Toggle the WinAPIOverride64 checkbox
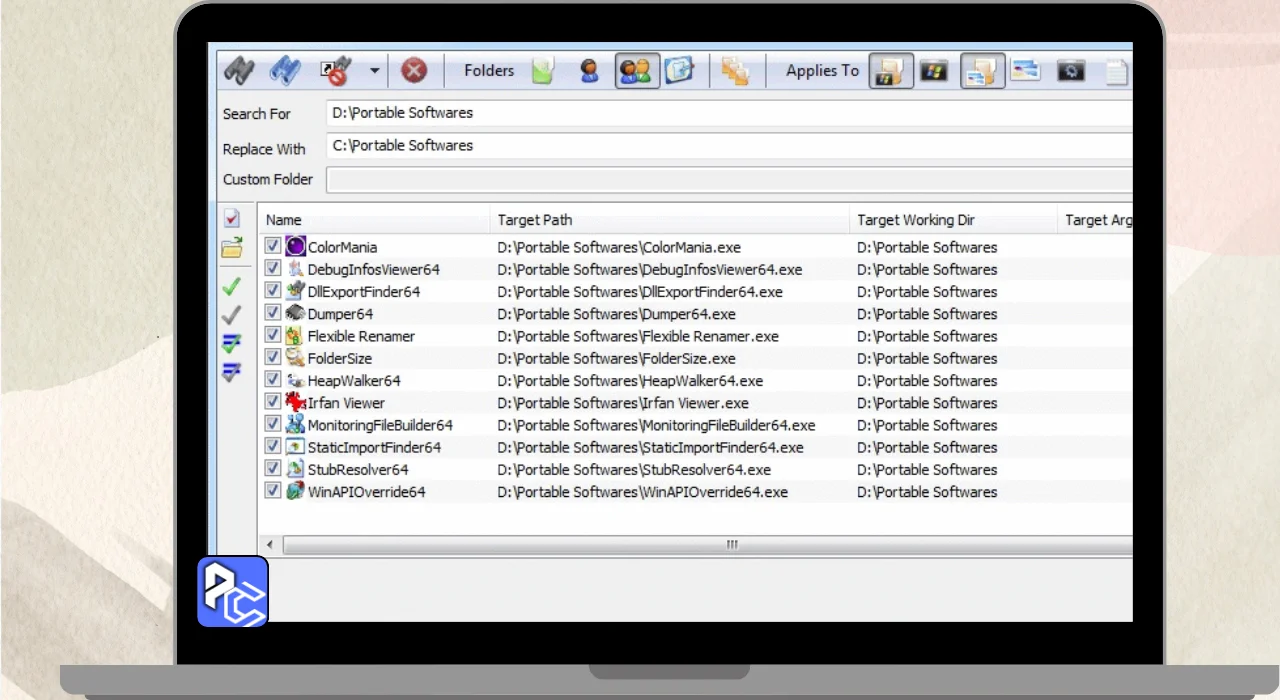Image resolution: width=1280 pixels, height=700 pixels. click(x=272, y=491)
